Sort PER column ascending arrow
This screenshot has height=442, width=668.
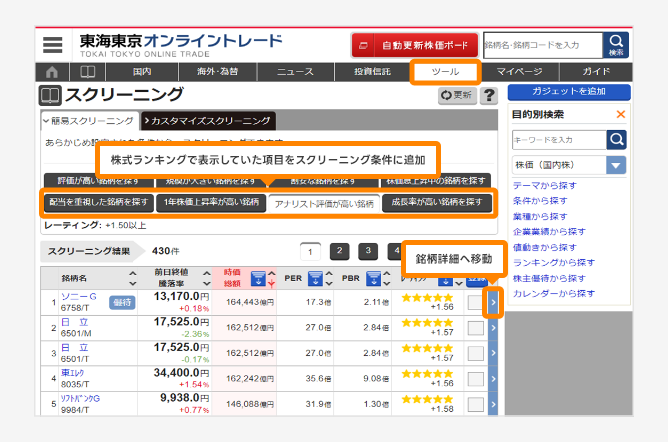coord(328,273)
